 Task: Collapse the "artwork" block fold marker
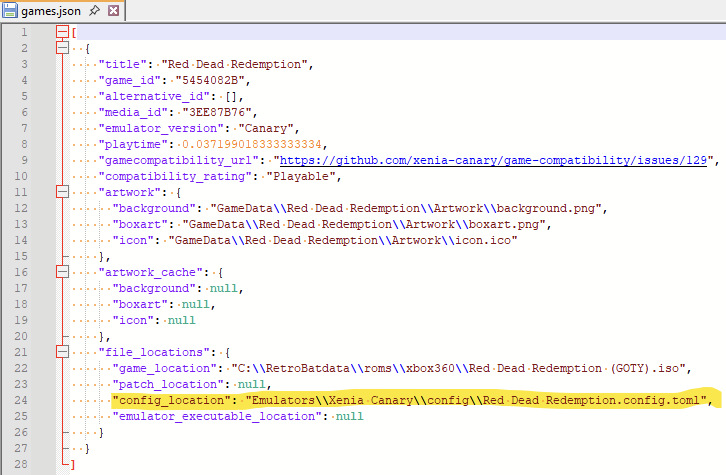(62, 191)
